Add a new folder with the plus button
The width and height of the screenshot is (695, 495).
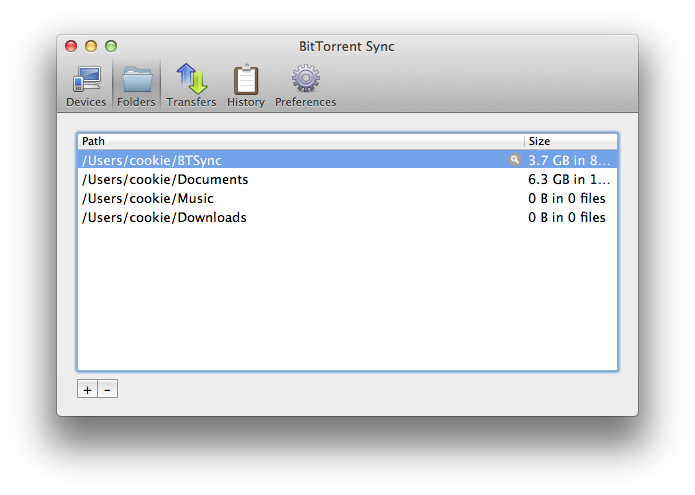coord(88,389)
